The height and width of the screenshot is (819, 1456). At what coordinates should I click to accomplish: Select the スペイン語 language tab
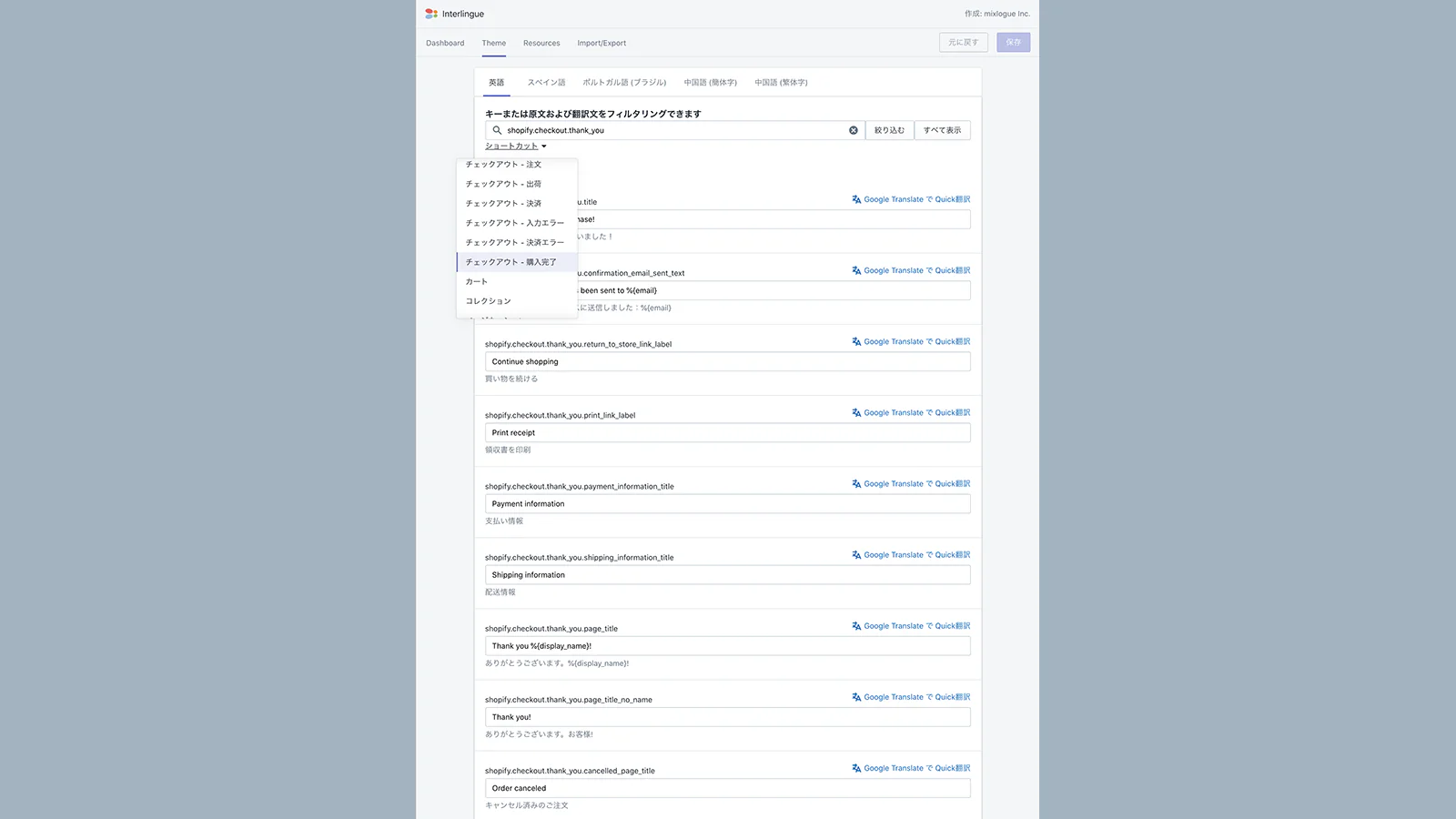coord(547,82)
